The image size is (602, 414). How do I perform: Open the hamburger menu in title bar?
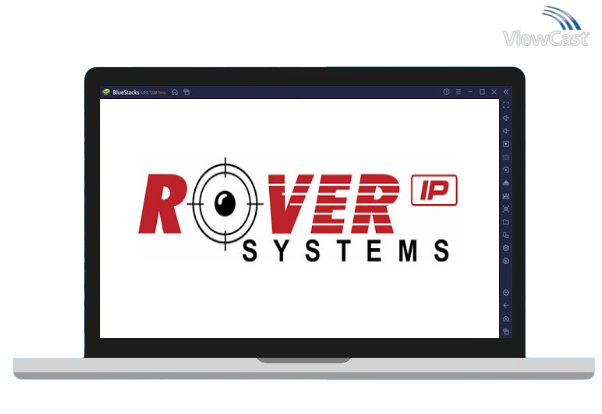[458, 92]
